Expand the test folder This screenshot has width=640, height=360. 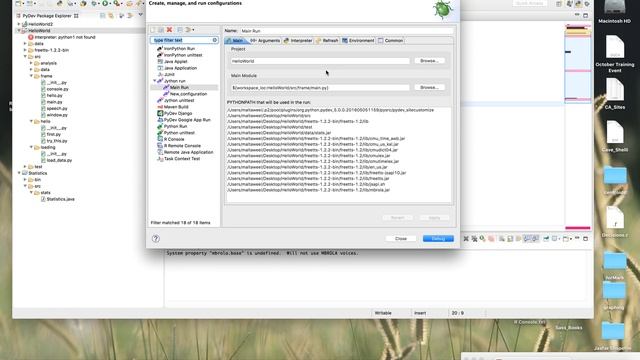pos(25,167)
